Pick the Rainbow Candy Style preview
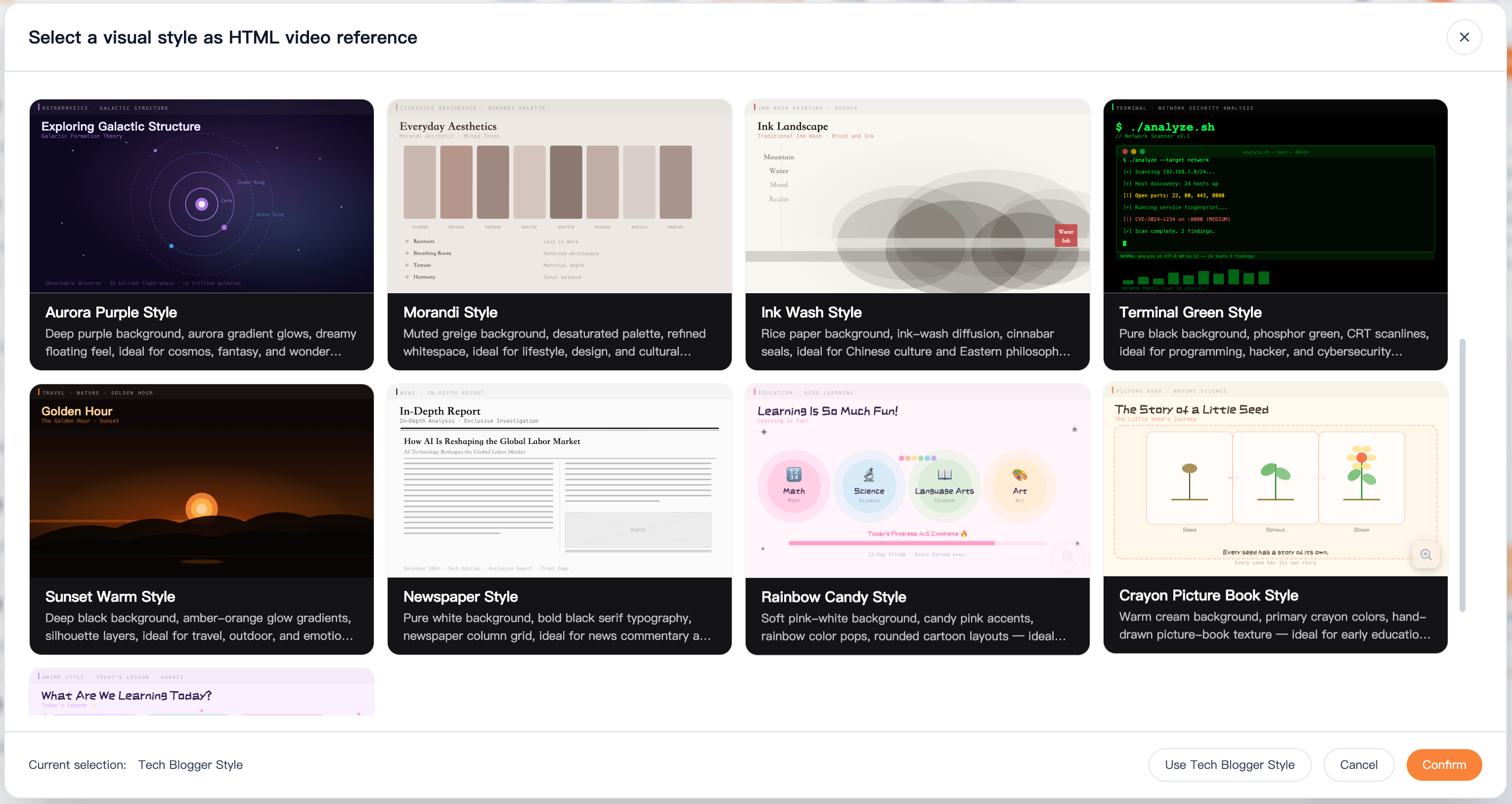Image resolution: width=1512 pixels, height=804 pixels. pos(917,481)
